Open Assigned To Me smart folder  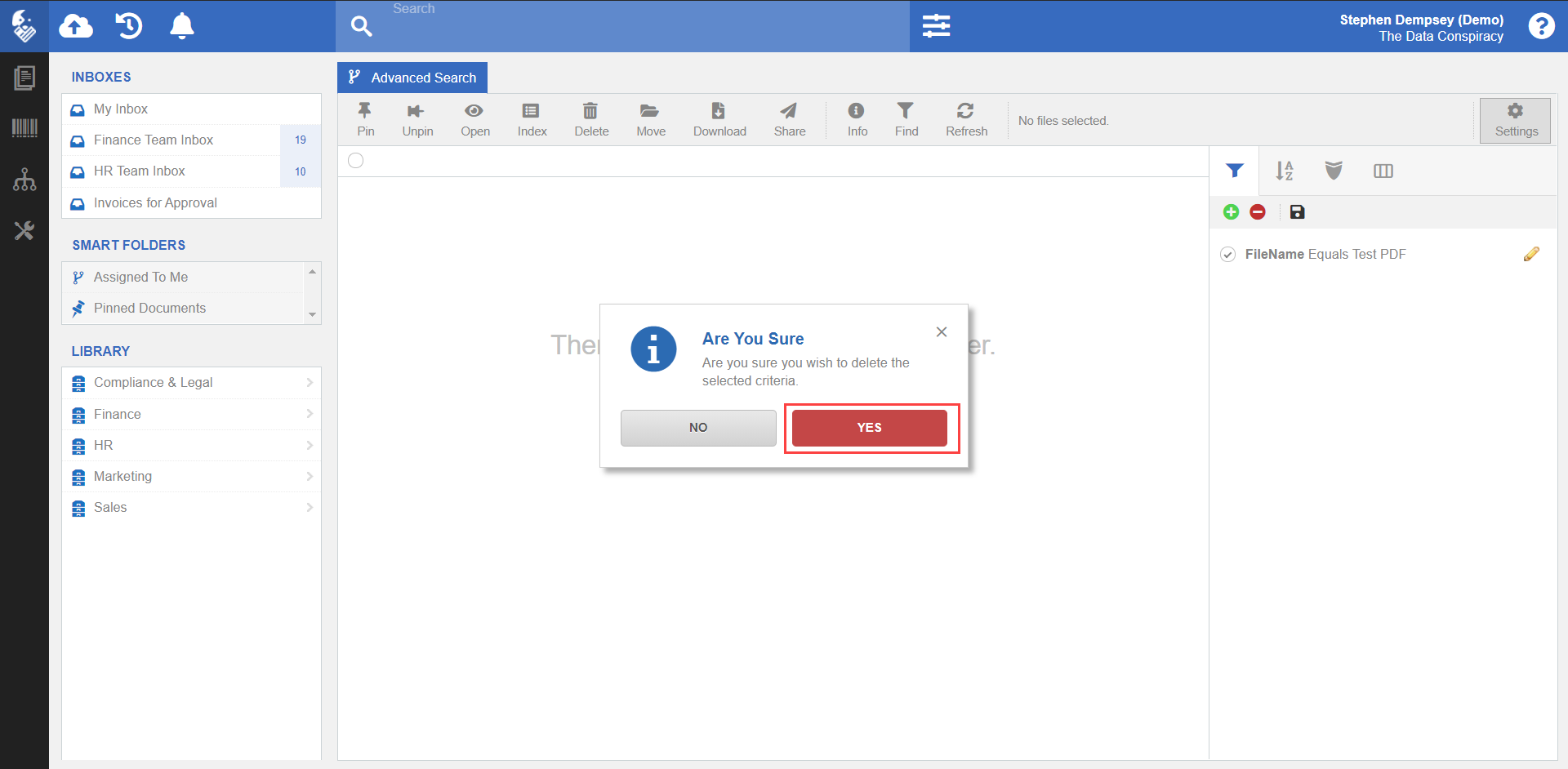pyautogui.click(x=183, y=278)
